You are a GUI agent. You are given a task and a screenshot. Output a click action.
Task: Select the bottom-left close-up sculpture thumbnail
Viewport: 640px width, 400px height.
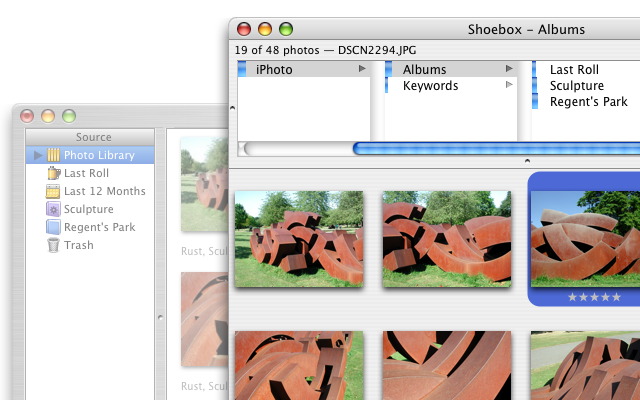pos(299,365)
